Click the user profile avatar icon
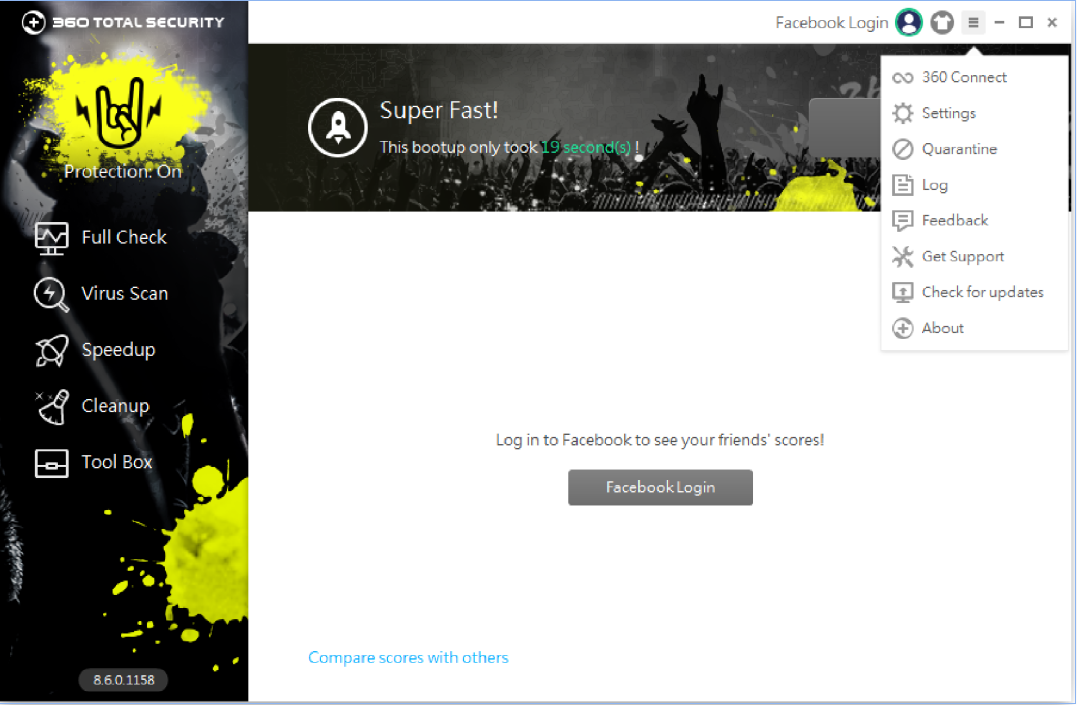This screenshot has height=705, width=1077. click(x=909, y=23)
